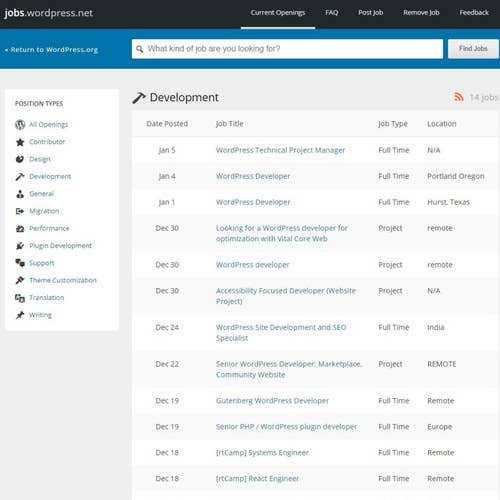
Task: Open the Dec 30 lowercase WordPress developer job
Action: tap(253, 265)
